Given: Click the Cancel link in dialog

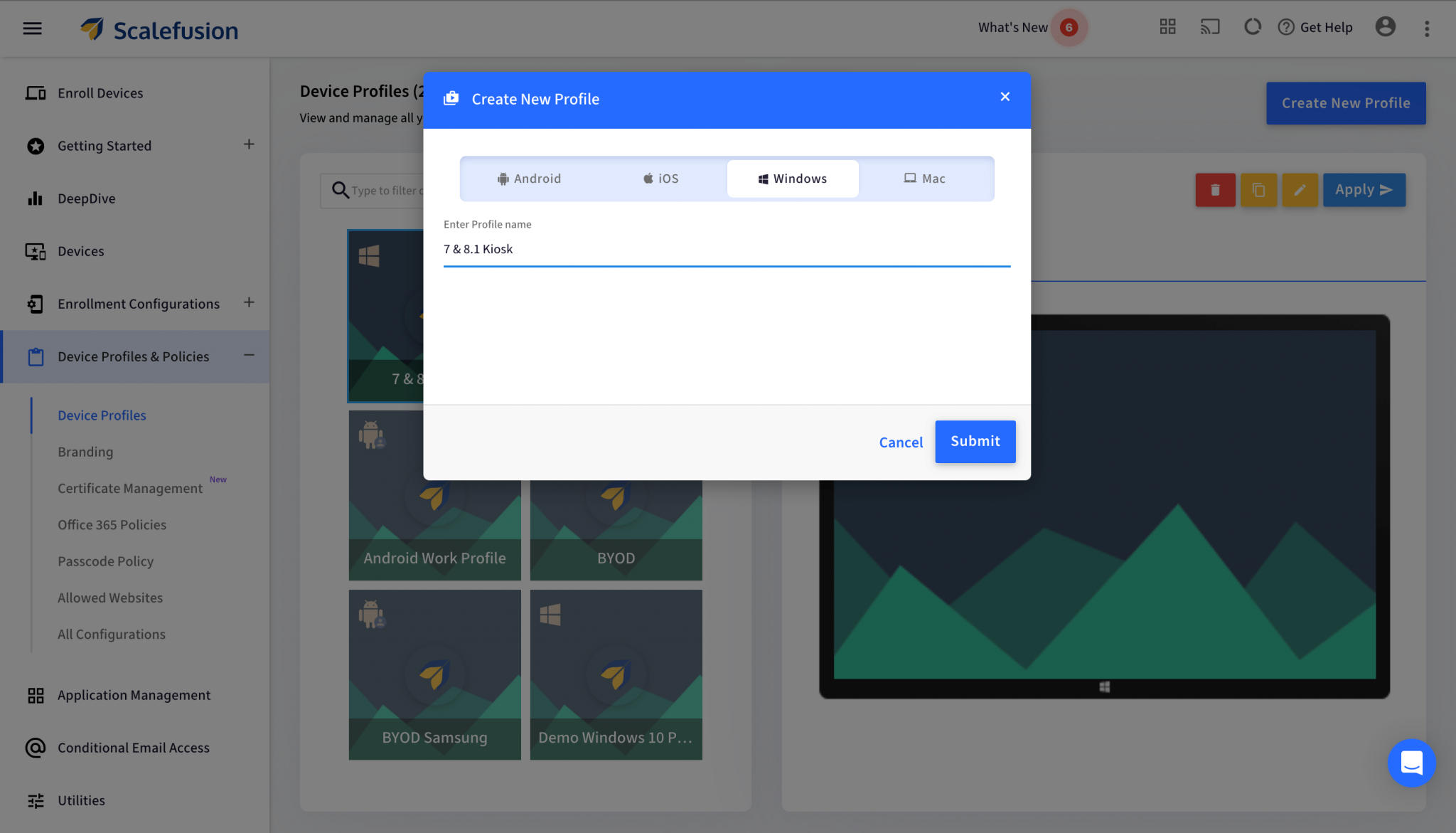Looking at the screenshot, I should pos(901,442).
